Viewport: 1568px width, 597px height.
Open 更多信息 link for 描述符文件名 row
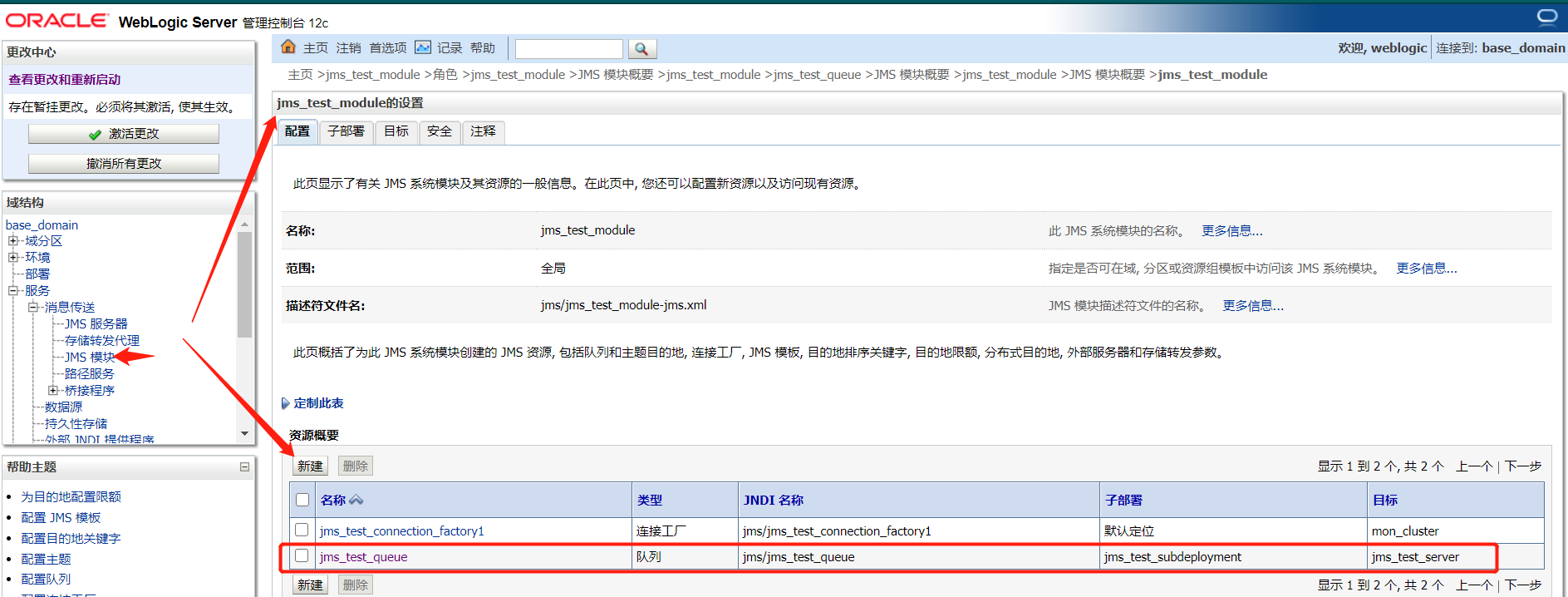(1253, 306)
